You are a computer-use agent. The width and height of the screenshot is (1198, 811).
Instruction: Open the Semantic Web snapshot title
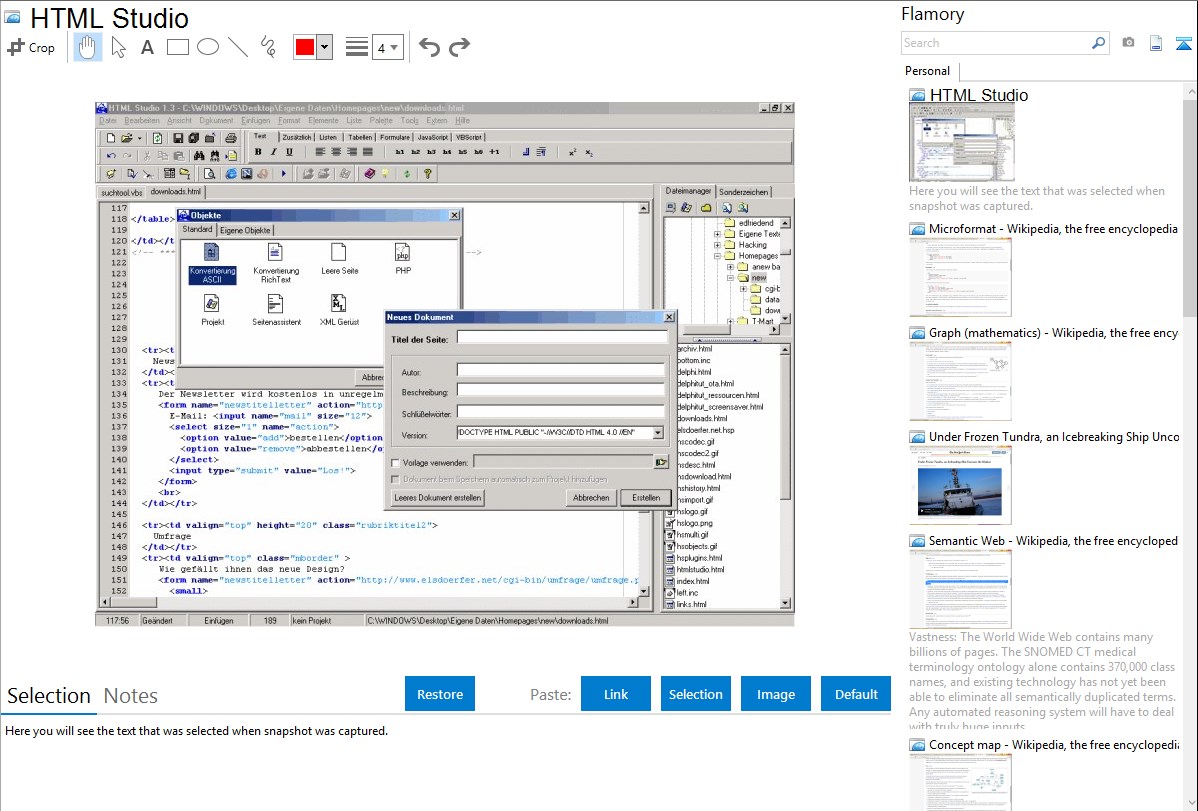click(x=1054, y=541)
